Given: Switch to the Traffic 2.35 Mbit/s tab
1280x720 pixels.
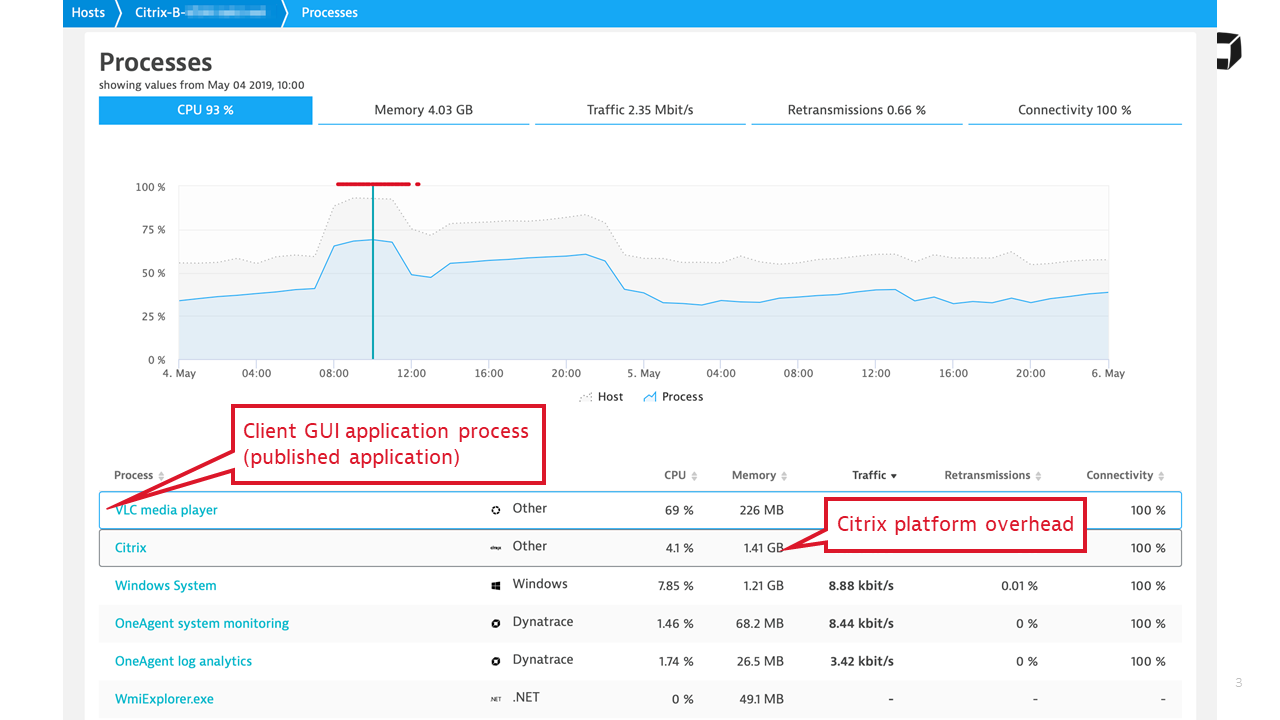Looking at the screenshot, I should (x=640, y=110).
